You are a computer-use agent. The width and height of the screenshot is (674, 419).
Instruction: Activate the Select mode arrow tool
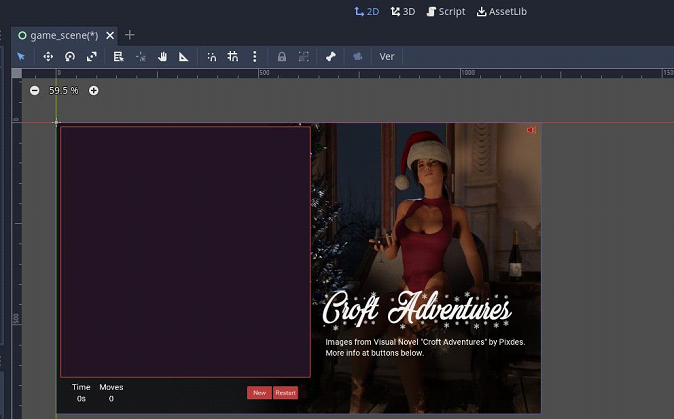21,56
